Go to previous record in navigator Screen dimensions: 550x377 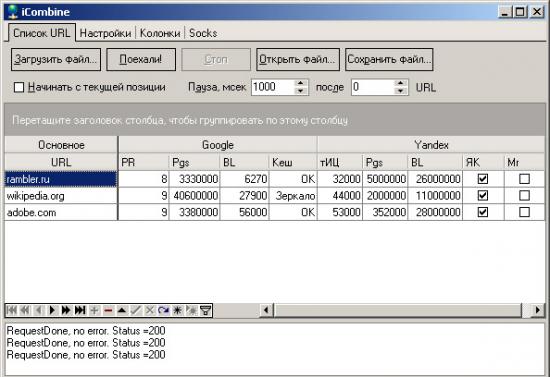39,310
